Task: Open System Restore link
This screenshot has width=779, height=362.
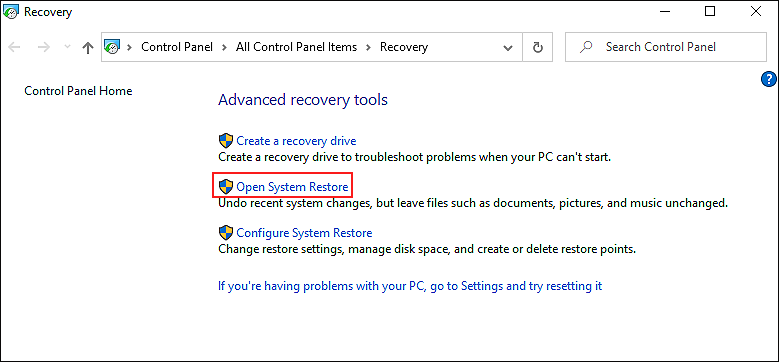Action: click(292, 187)
